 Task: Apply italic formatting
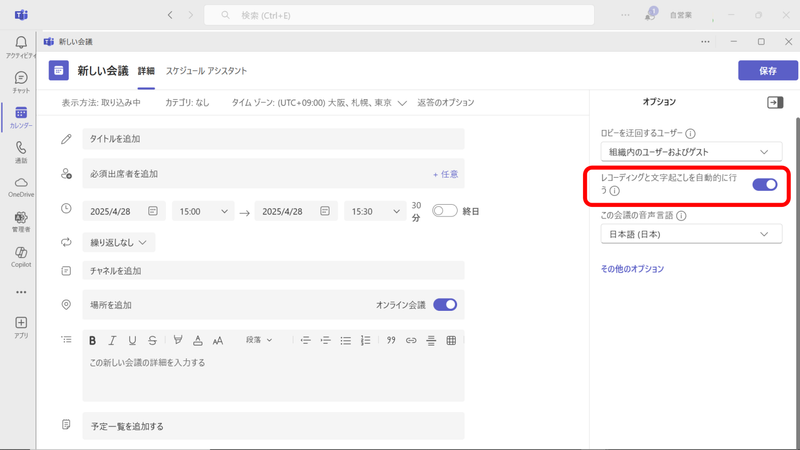pos(112,340)
